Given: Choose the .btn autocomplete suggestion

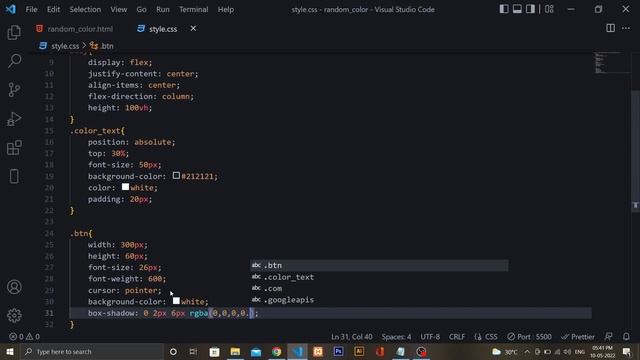Looking at the screenshot, I should click(379, 265).
